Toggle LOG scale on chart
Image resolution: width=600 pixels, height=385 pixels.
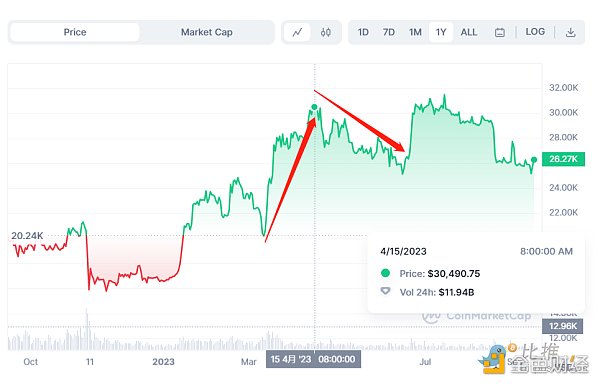click(535, 32)
